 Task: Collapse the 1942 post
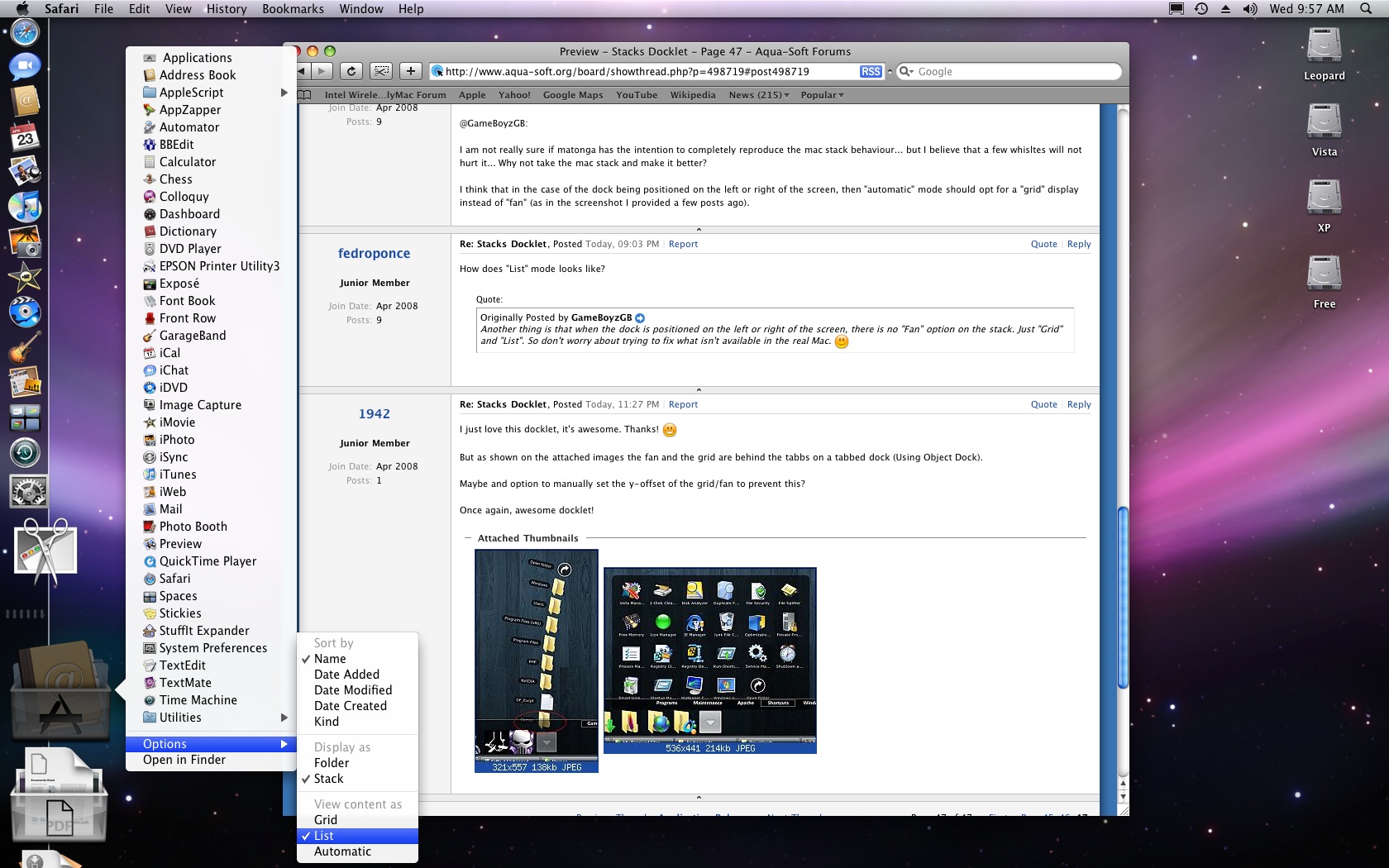[699, 798]
